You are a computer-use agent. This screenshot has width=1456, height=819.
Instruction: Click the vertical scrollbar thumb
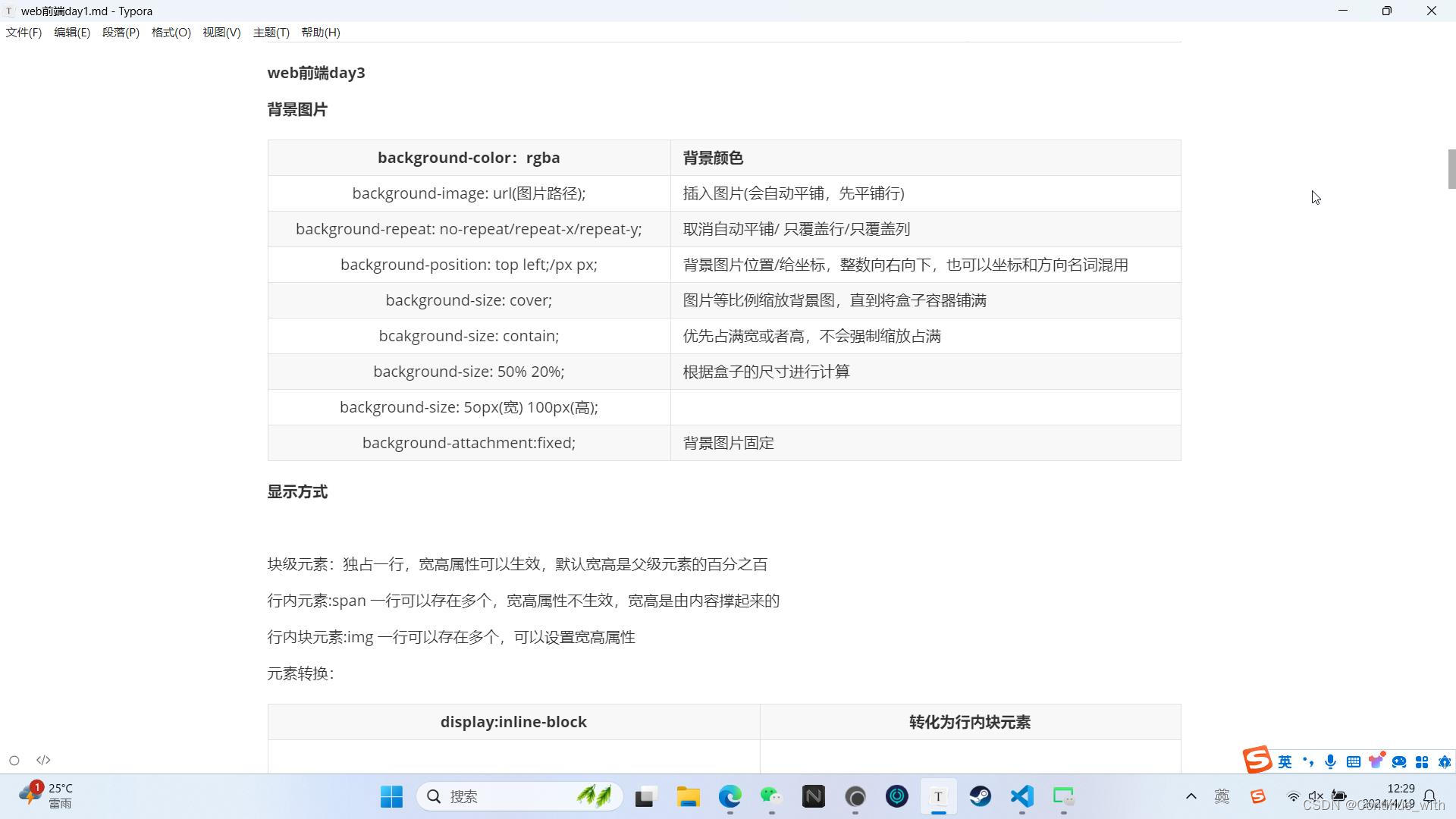click(x=1451, y=168)
